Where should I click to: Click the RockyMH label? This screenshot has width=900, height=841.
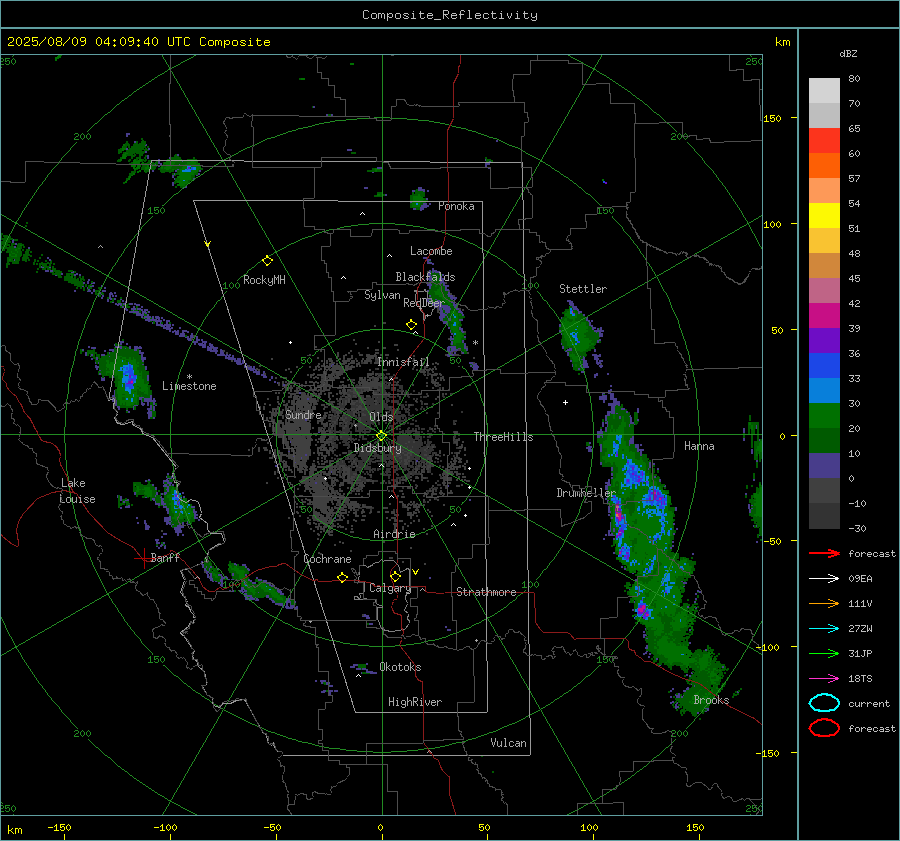click(264, 280)
